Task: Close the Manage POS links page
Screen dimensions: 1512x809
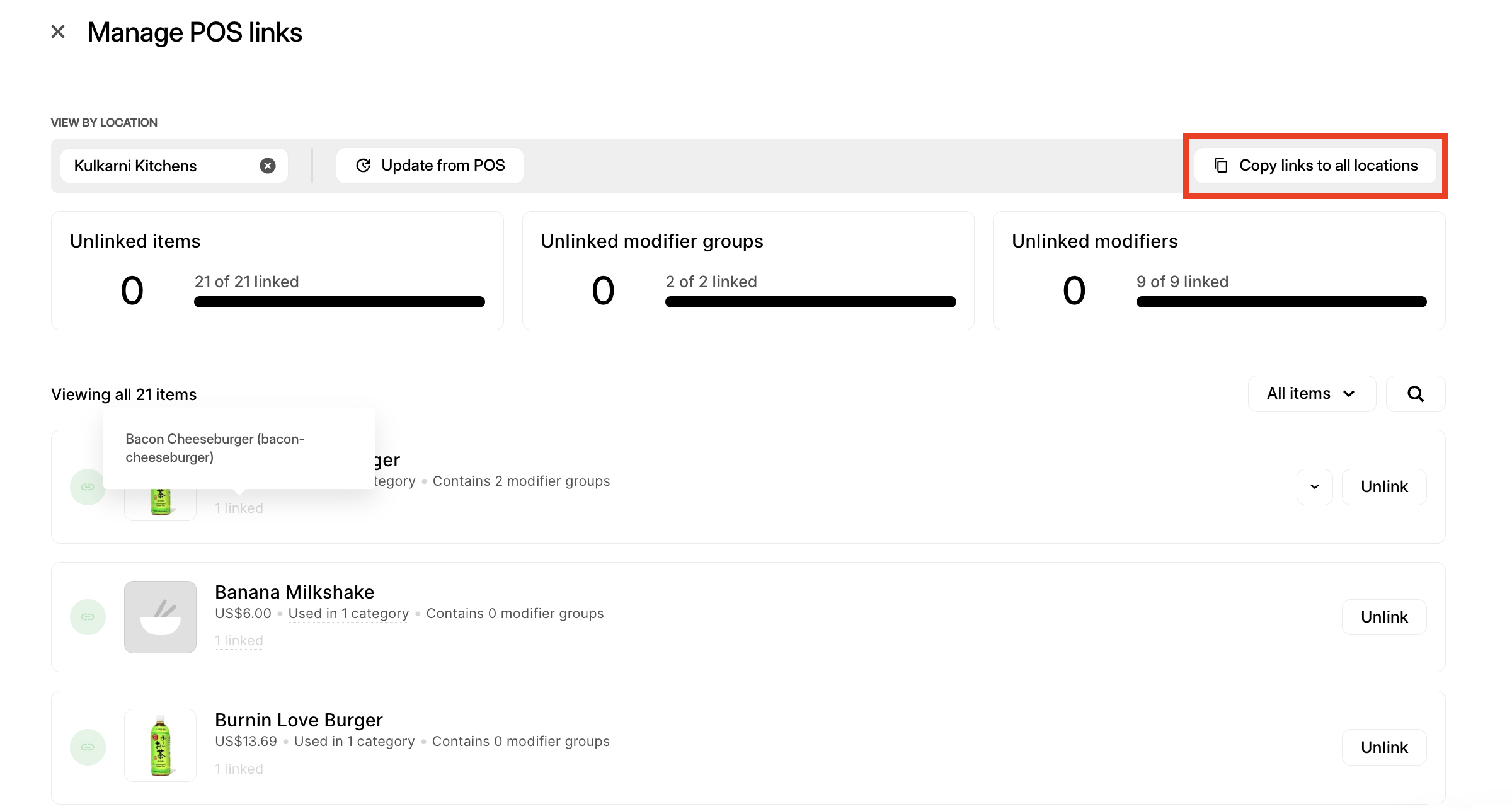Action: 58,32
